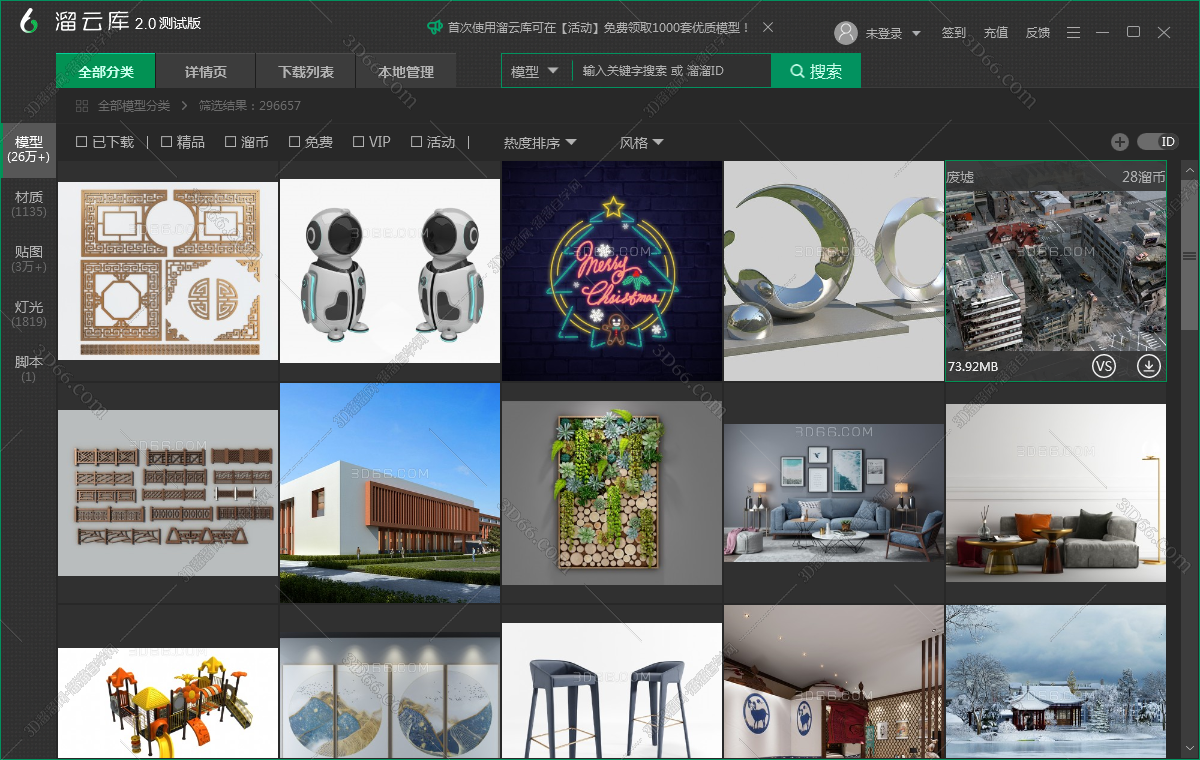Image resolution: width=1200 pixels, height=760 pixels.
Task: Enable the 免费 free filter checkbox
Action: tap(295, 142)
